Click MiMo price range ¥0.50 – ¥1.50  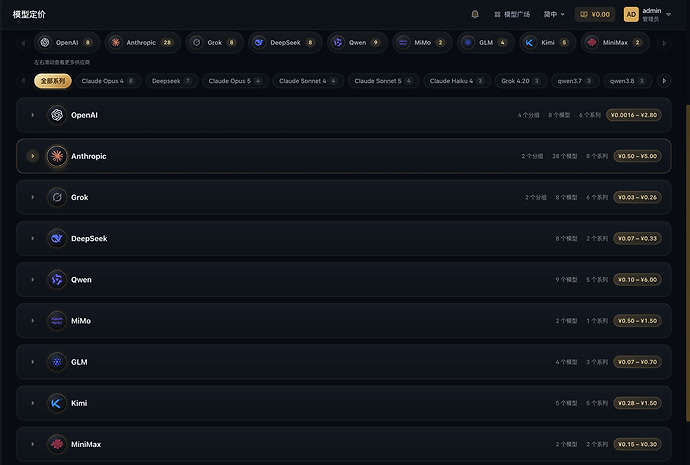(637, 321)
